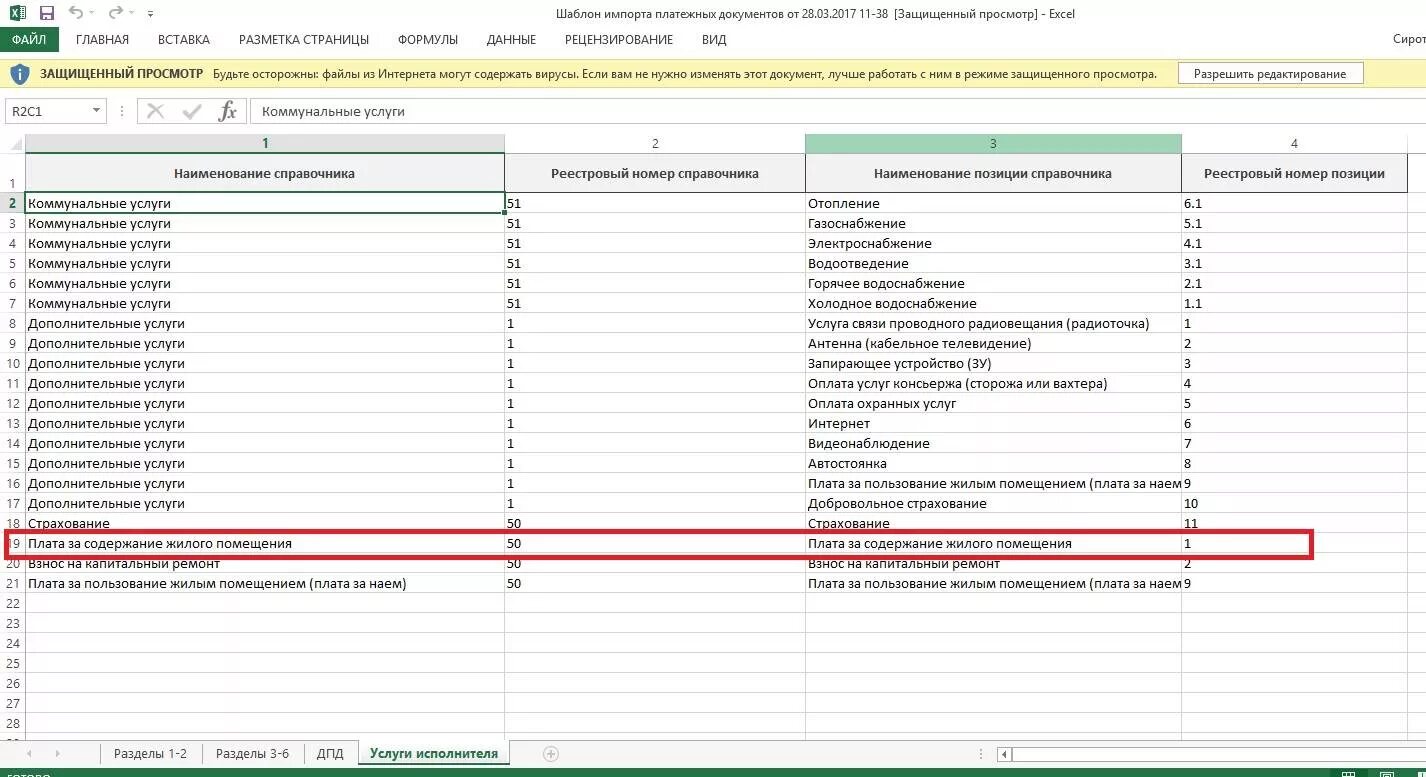
Task: Select column 3 header
Action: tap(993, 143)
